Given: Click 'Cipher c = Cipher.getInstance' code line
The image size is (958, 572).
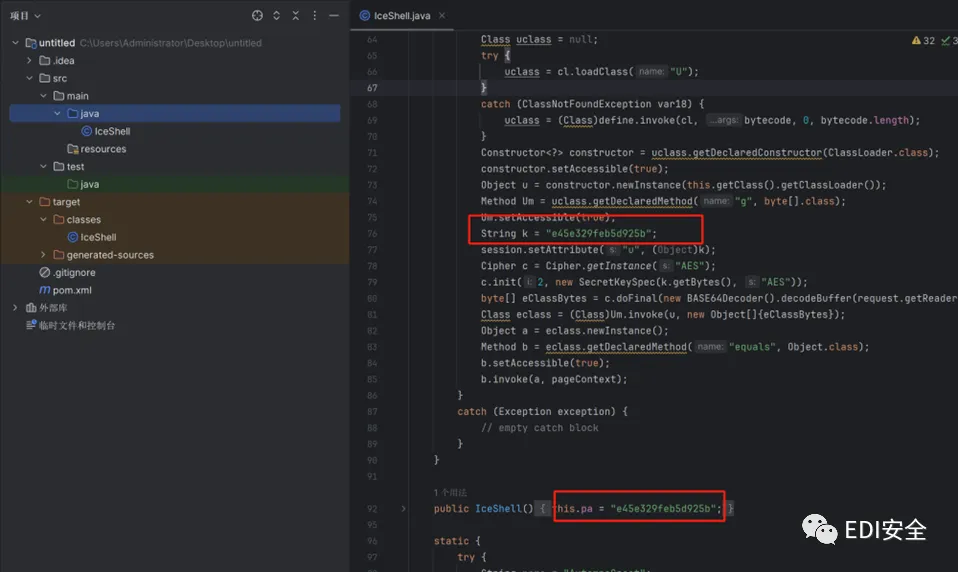Looking at the screenshot, I should coord(598,266).
